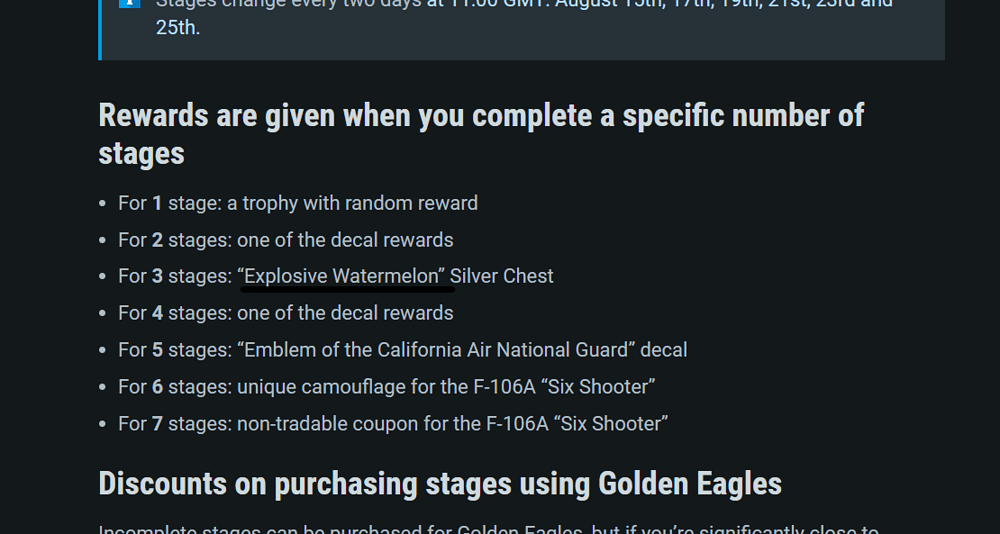Click the bullet point before "For 1 stage"
The width and height of the screenshot is (1000, 534).
103,204
